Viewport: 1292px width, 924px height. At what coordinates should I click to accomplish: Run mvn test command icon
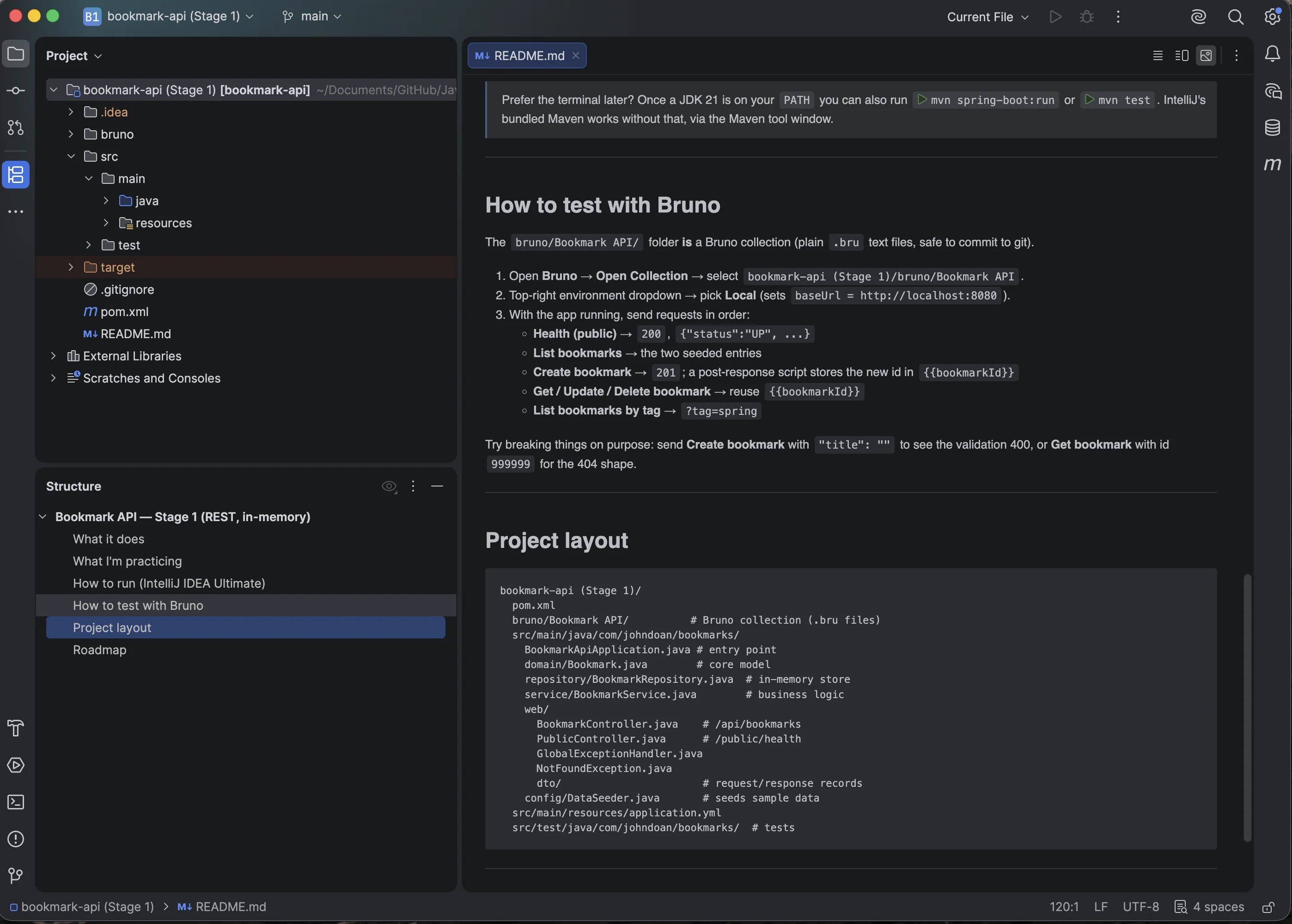(x=1089, y=100)
